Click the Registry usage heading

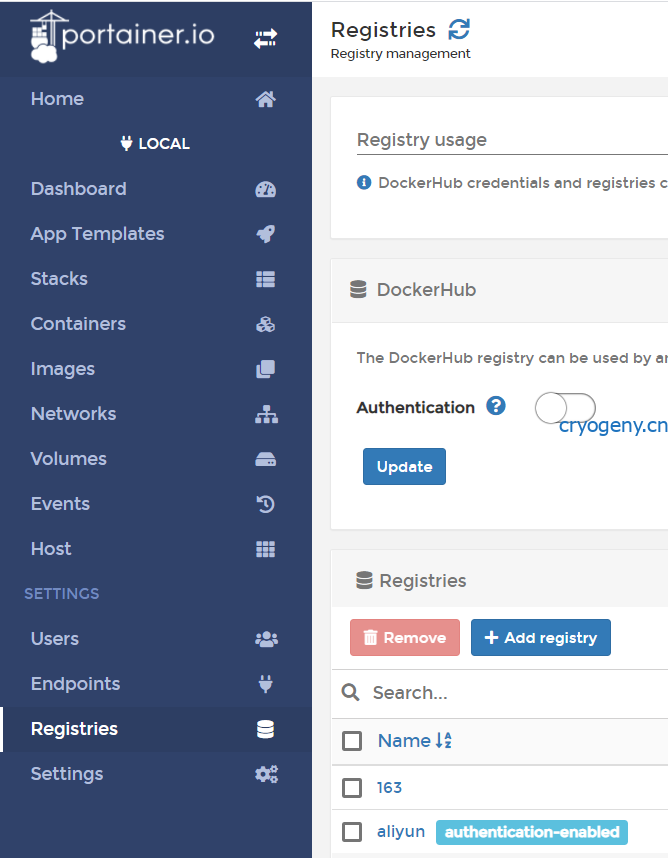pyautogui.click(x=422, y=140)
